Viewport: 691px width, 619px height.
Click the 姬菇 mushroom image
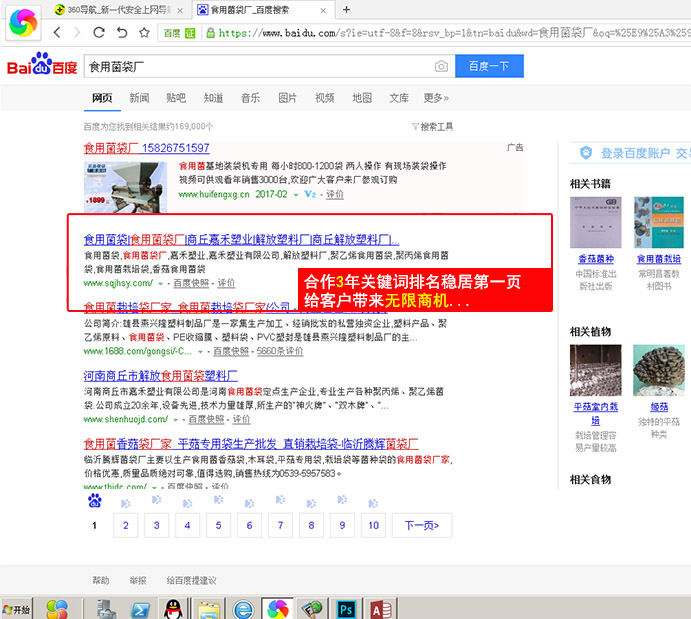pyautogui.click(x=659, y=370)
